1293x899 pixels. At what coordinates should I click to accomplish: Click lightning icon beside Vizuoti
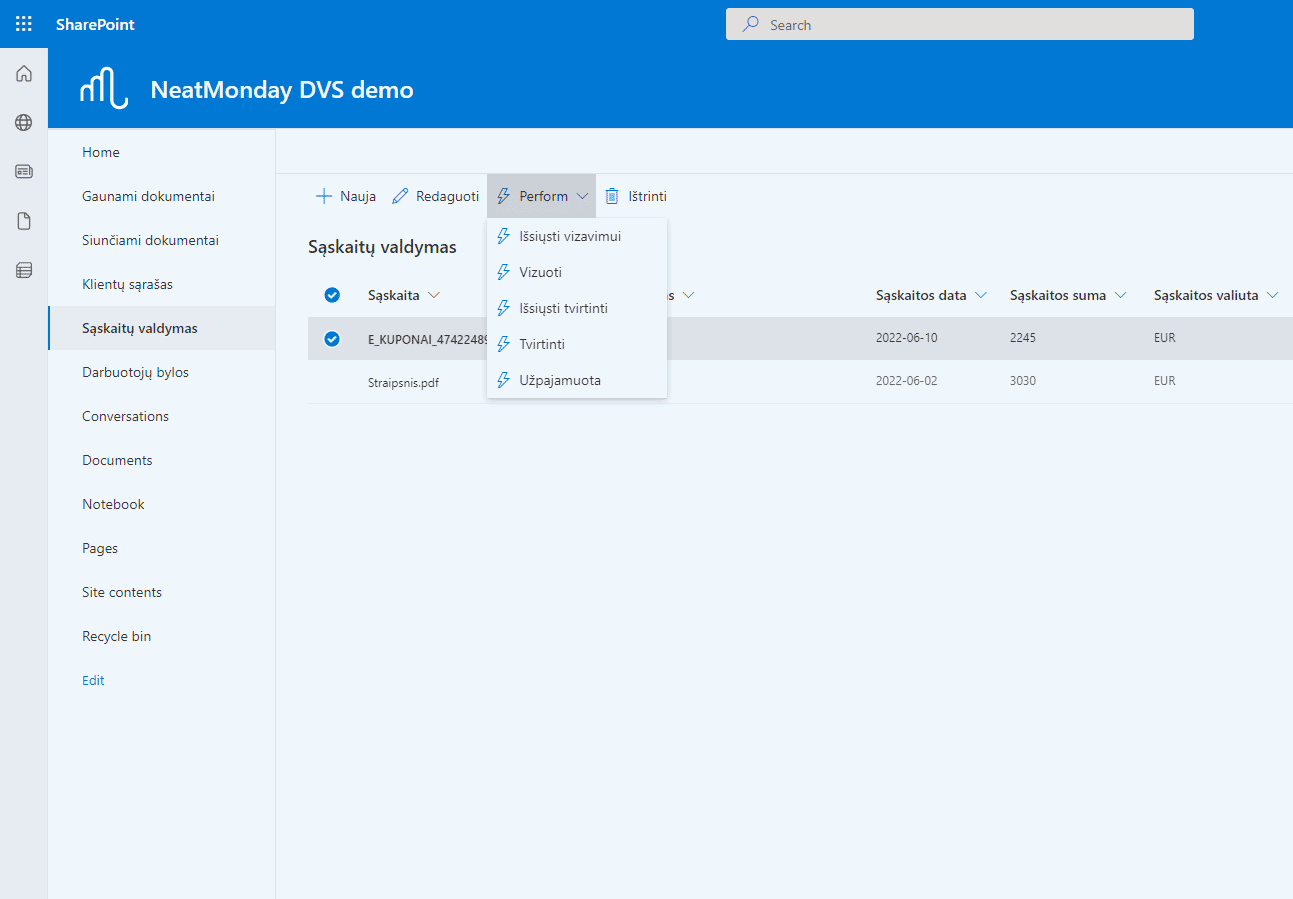point(504,272)
